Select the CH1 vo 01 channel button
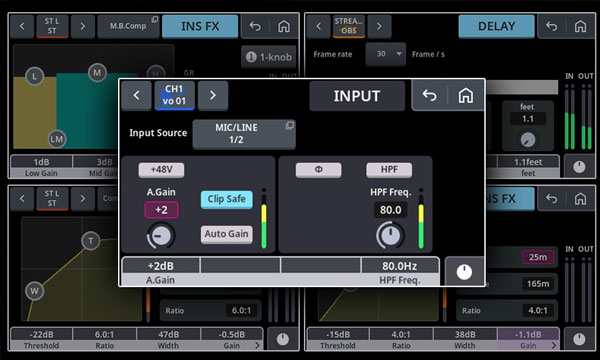The height and width of the screenshot is (360, 600). click(x=174, y=95)
